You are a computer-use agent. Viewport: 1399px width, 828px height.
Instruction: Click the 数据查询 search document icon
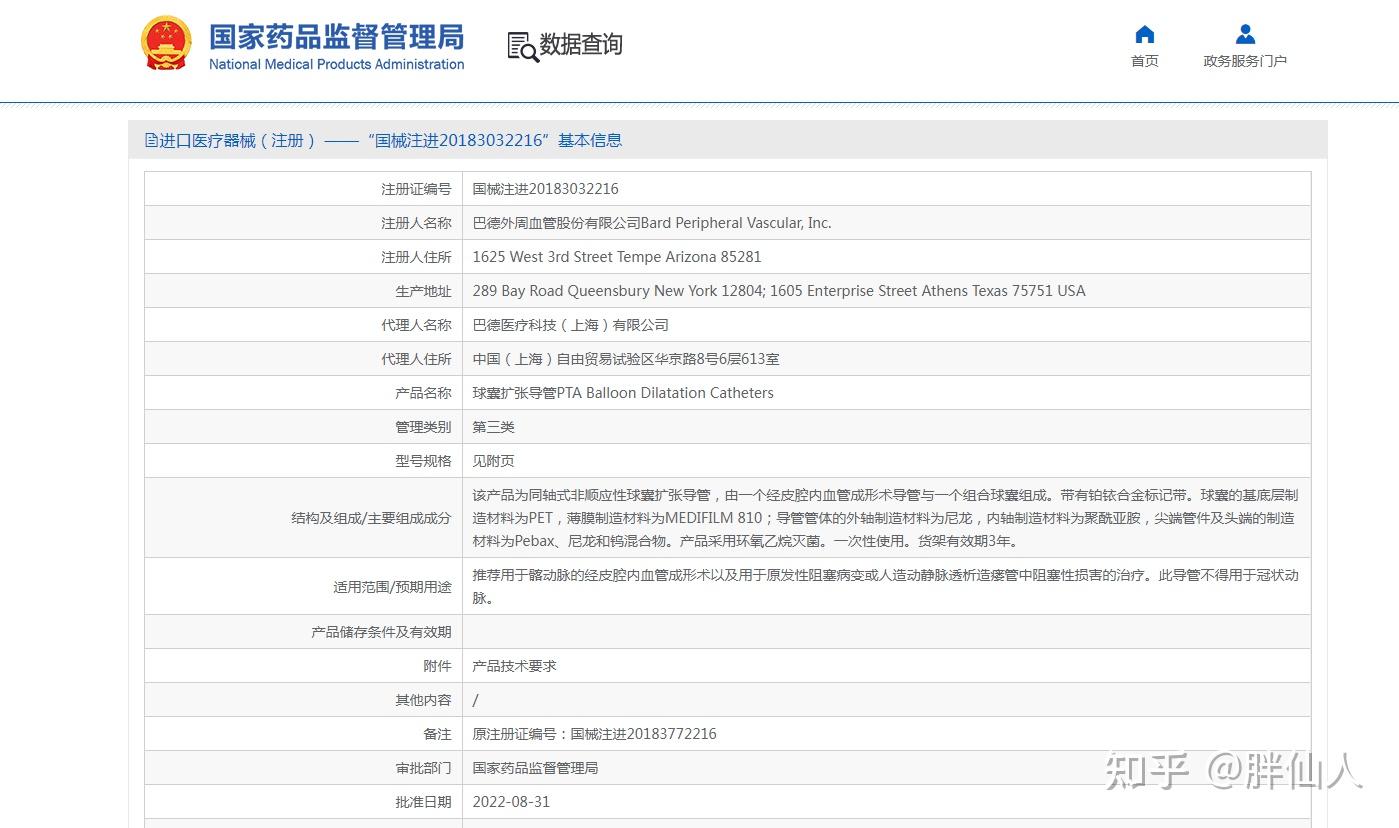tap(522, 46)
